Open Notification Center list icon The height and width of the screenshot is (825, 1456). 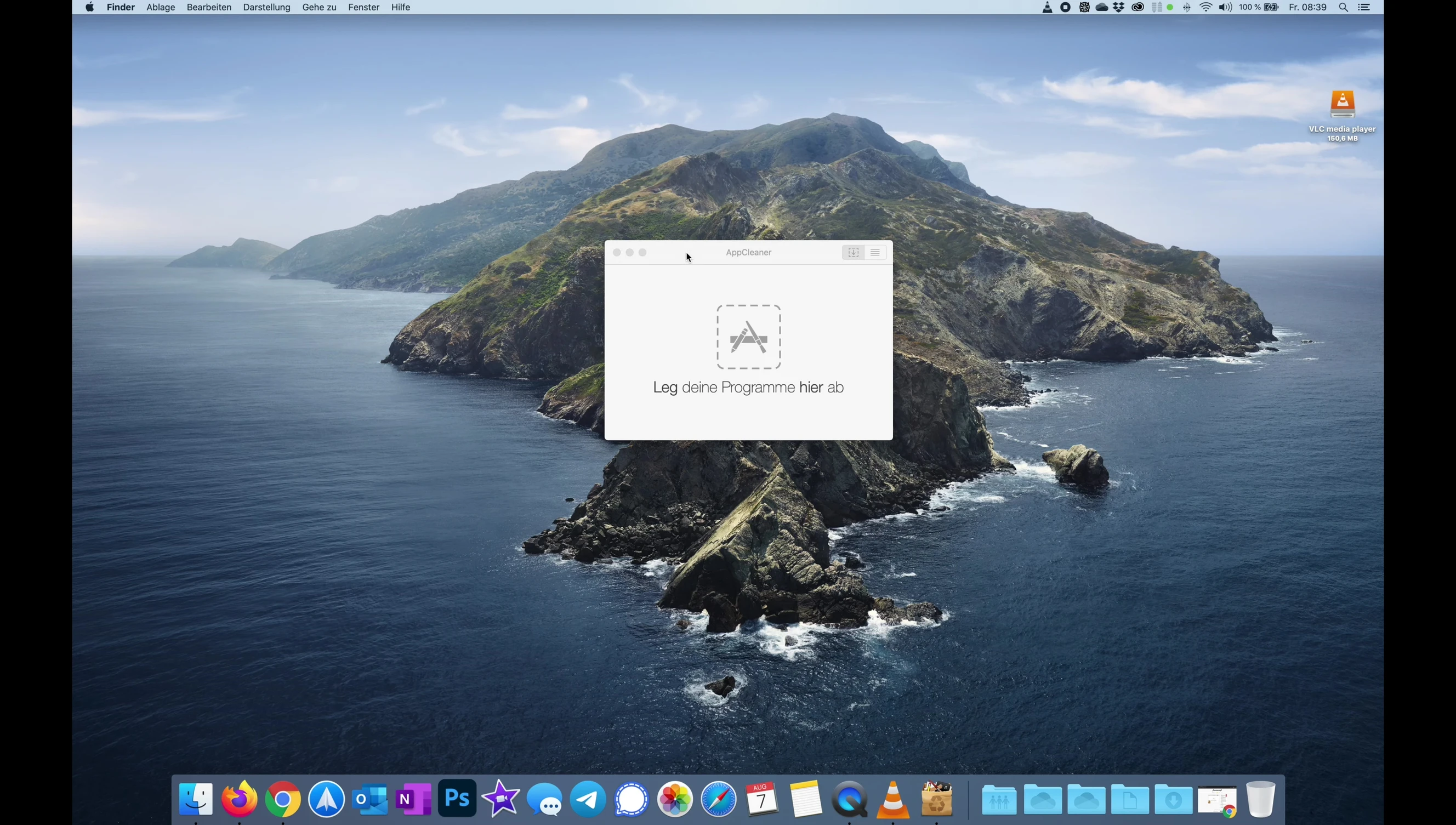tap(1364, 7)
